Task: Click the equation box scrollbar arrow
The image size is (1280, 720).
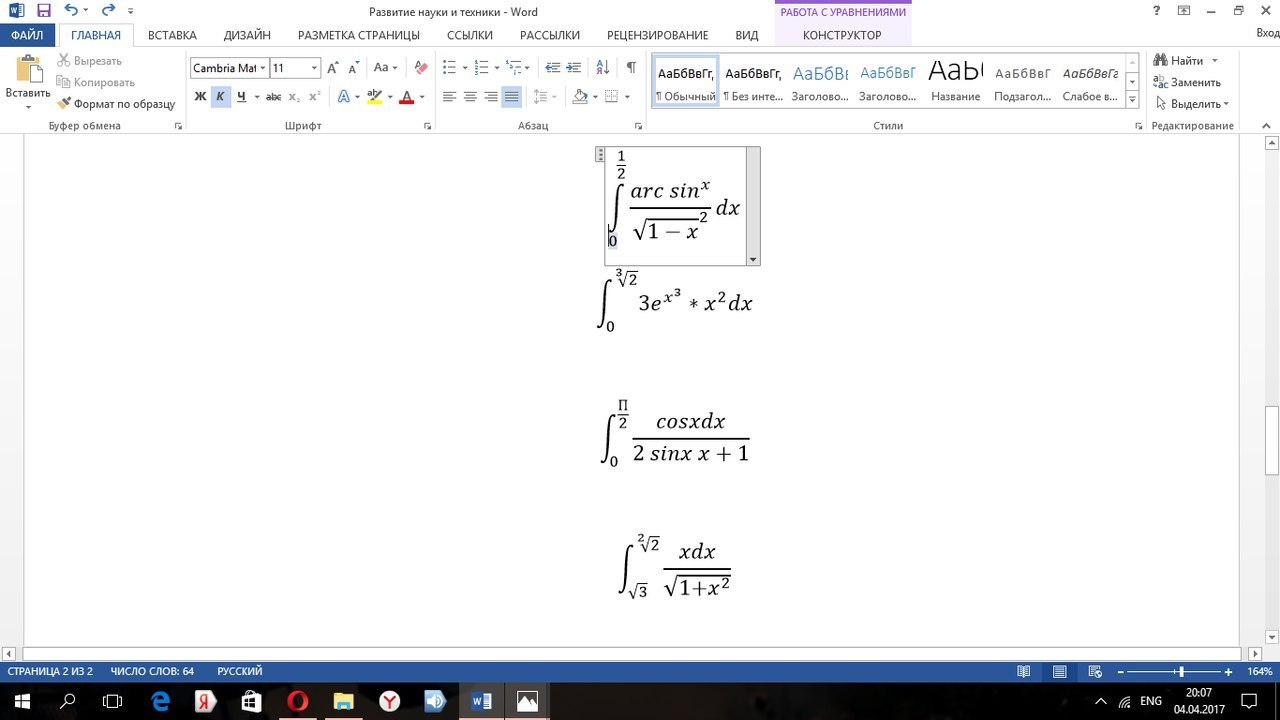Action: point(752,258)
